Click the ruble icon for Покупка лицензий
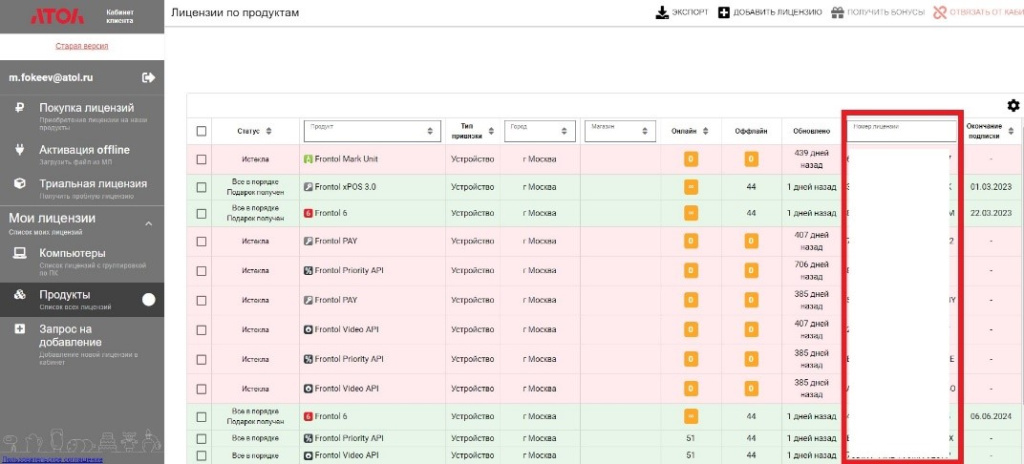This screenshot has height=464, width=1024. 18,108
